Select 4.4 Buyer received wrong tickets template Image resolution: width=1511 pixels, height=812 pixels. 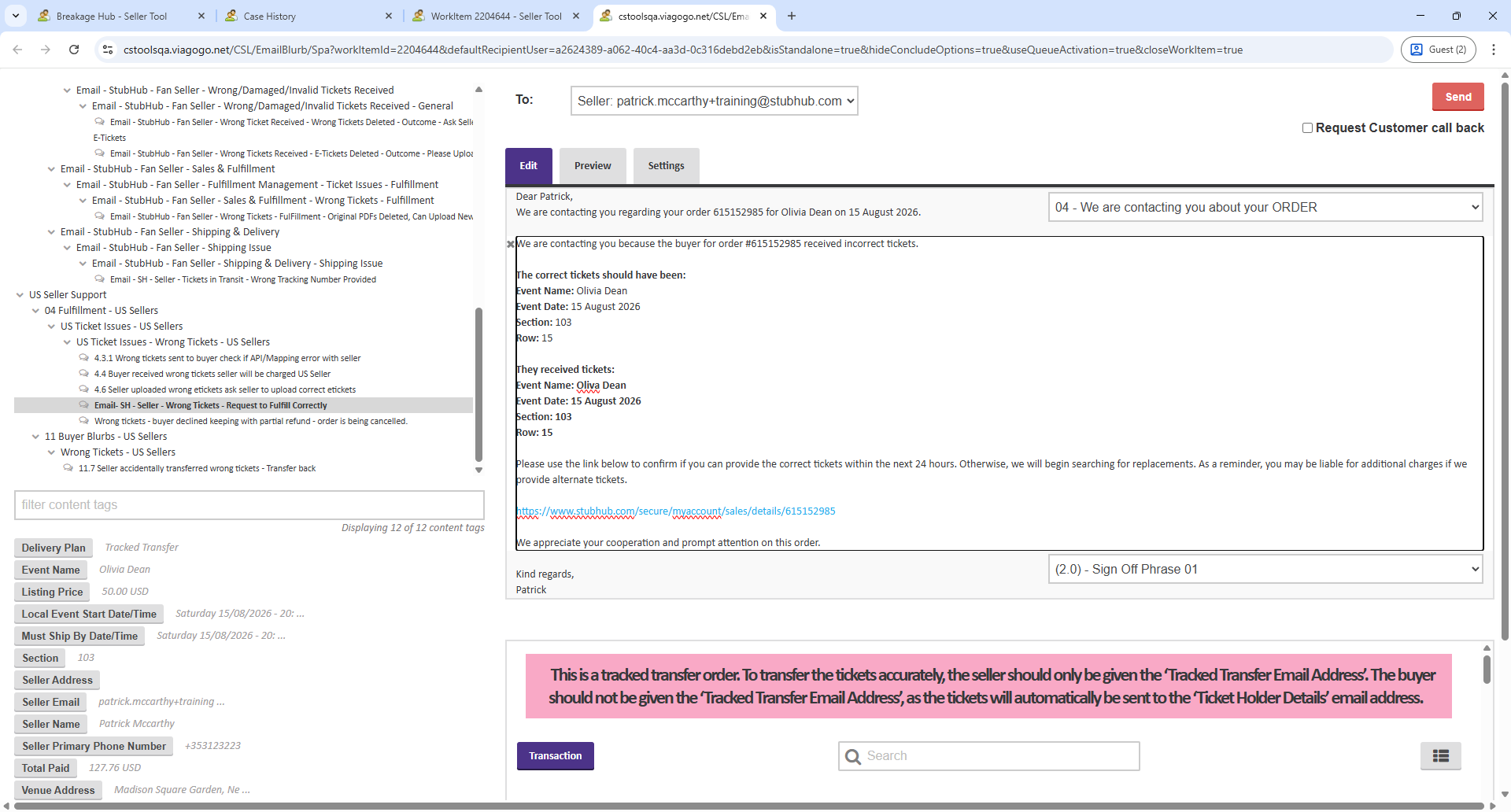[212, 374]
